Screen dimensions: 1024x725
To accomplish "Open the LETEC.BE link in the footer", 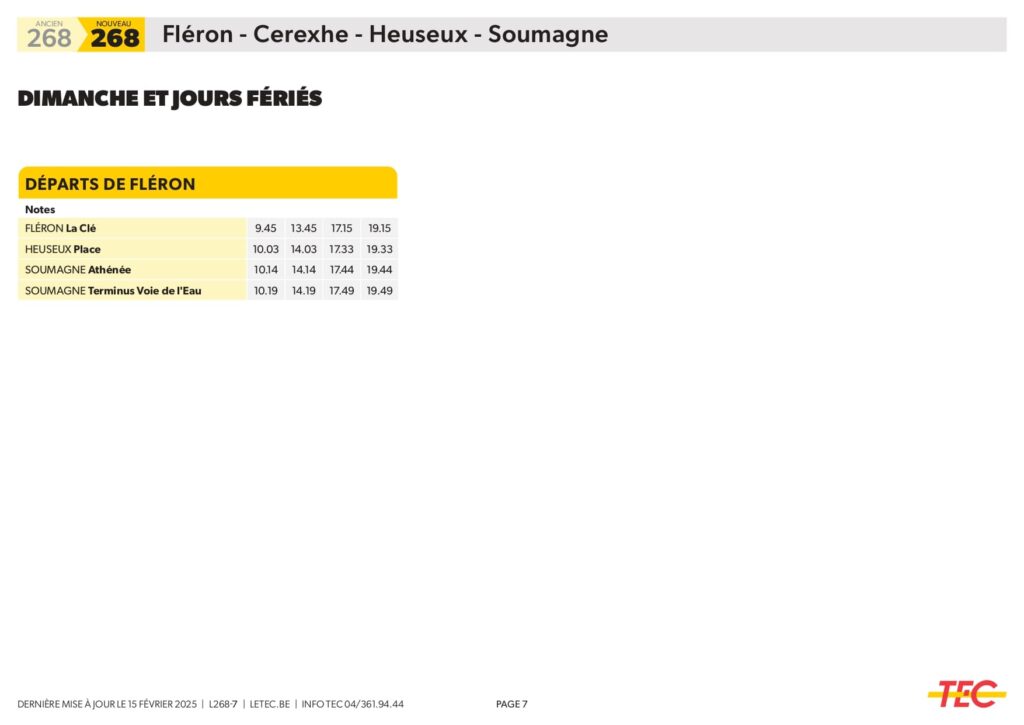I will pyautogui.click(x=269, y=704).
